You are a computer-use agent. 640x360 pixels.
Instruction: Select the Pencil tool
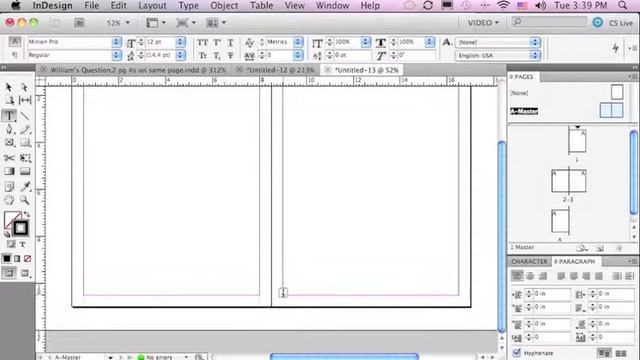[25, 129]
